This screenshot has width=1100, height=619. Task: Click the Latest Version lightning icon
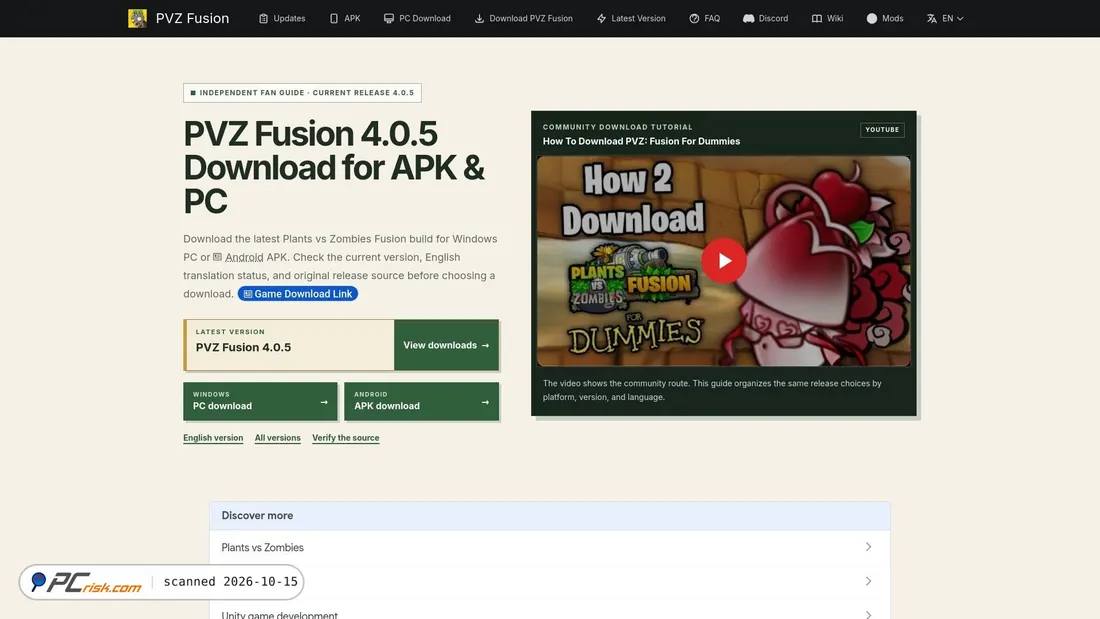(601, 18)
